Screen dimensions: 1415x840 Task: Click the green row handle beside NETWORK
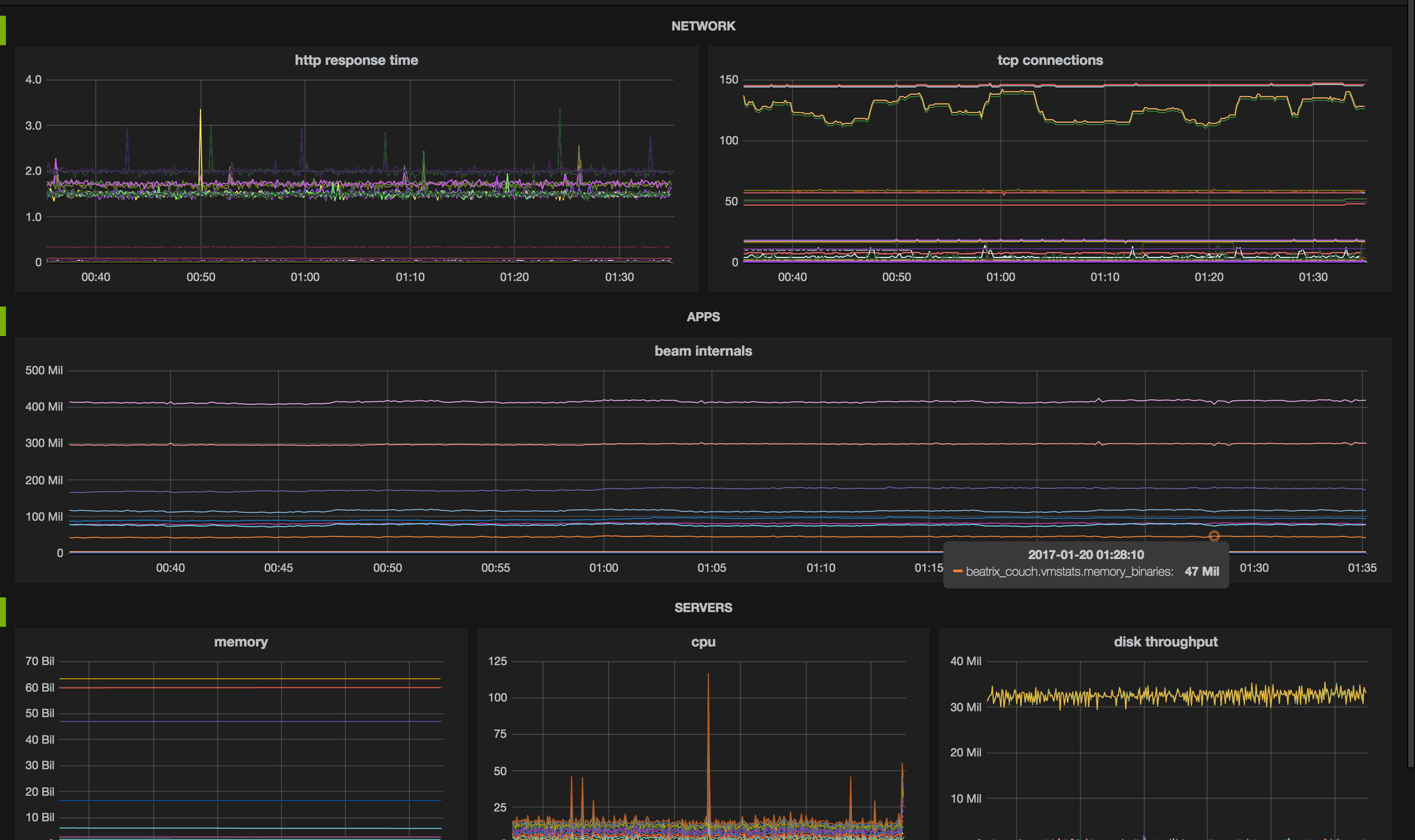click(3, 30)
